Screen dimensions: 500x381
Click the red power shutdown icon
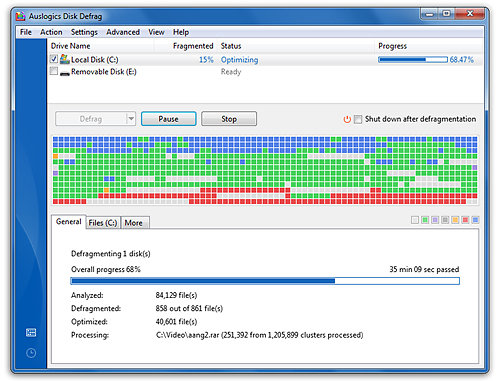point(347,119)
